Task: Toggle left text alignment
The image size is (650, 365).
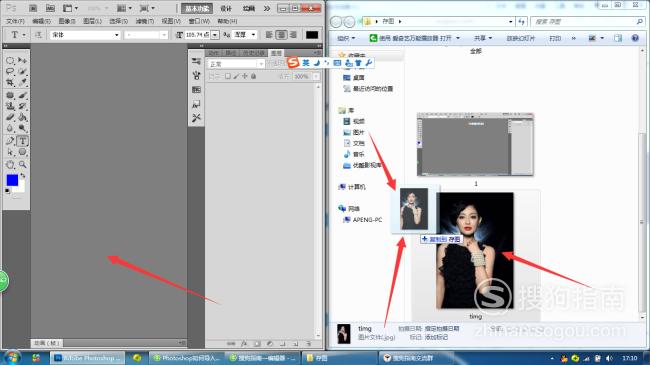Action: pos(269,35)
